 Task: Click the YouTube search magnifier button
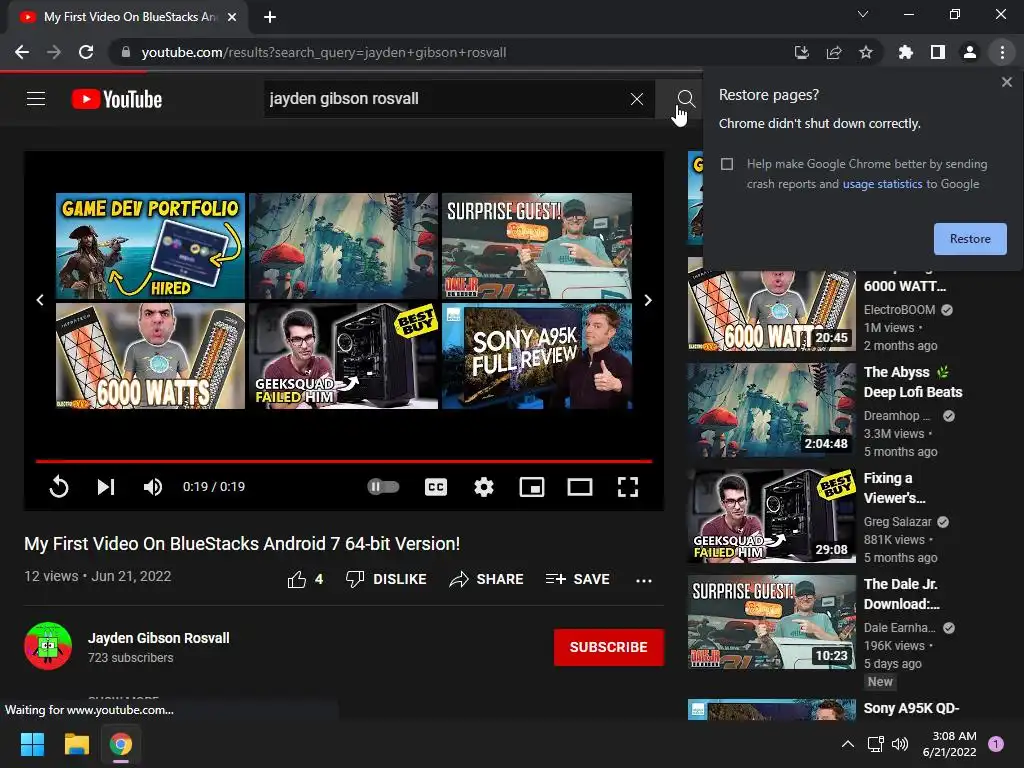tap(686, 99)
